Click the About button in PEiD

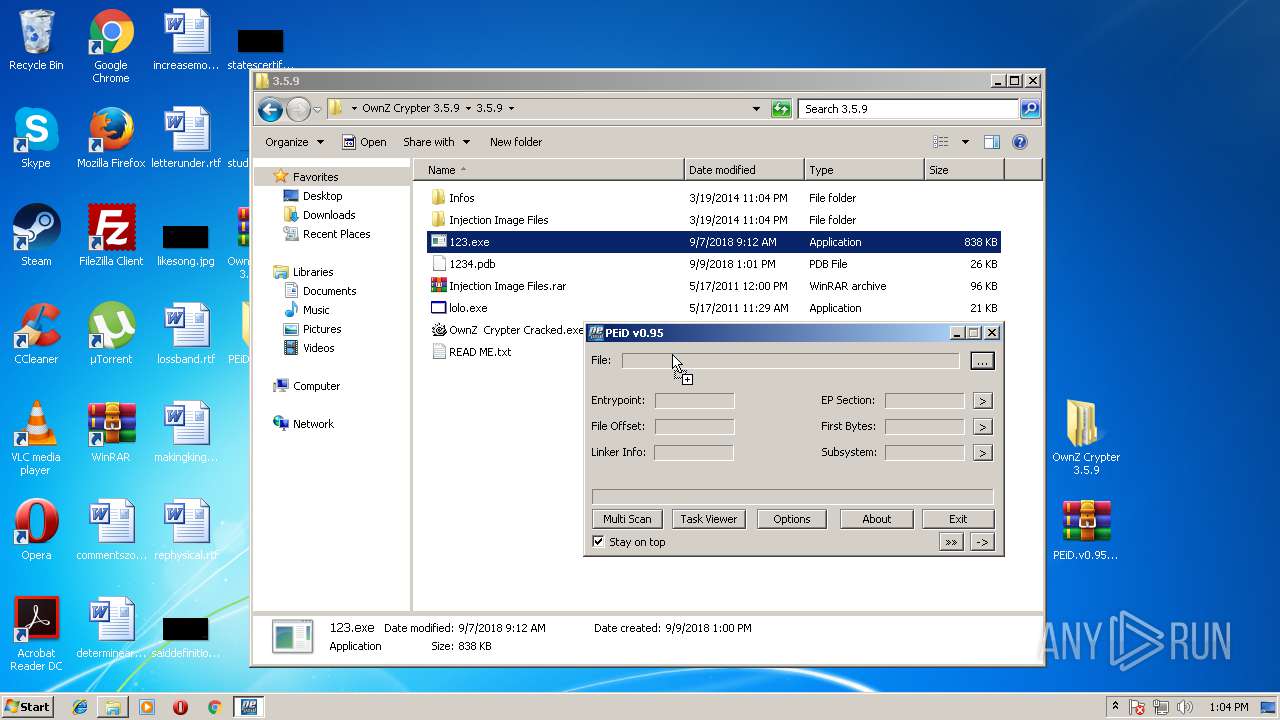coord(876,519)
